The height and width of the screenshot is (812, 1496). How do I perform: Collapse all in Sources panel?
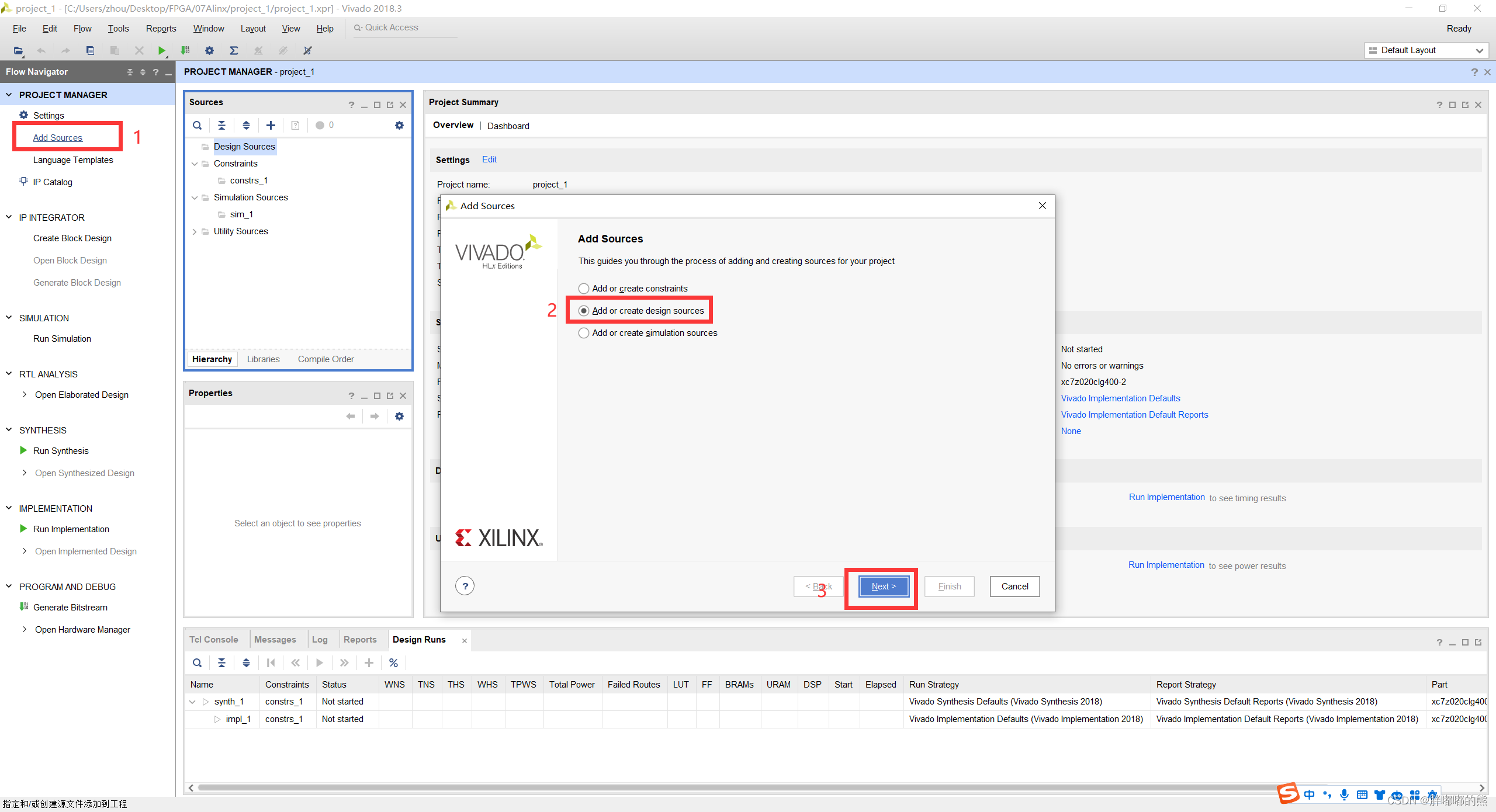click(221, 125)
